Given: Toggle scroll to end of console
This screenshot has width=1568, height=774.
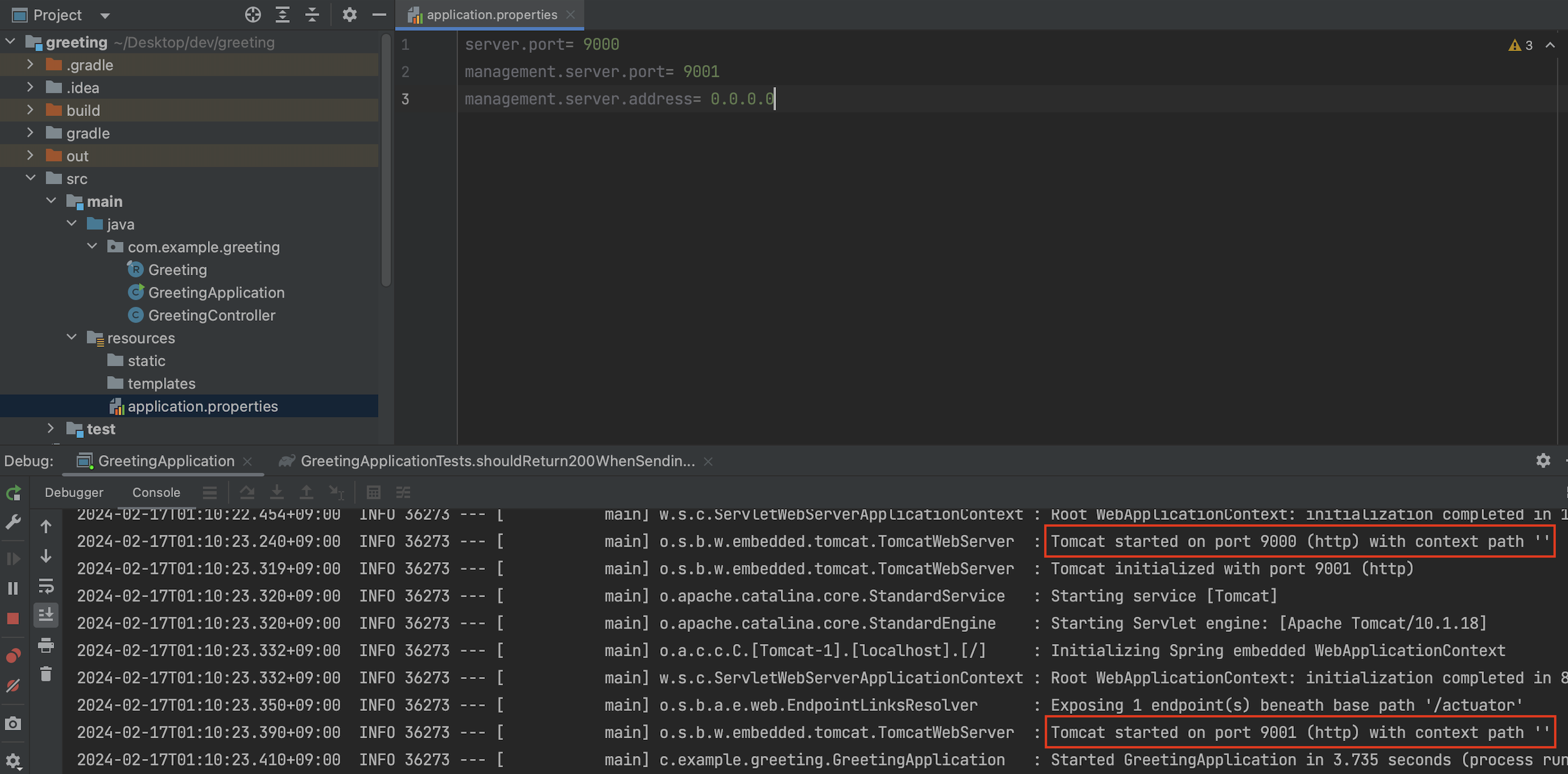Looking at the screenshot, I should 46,615.
